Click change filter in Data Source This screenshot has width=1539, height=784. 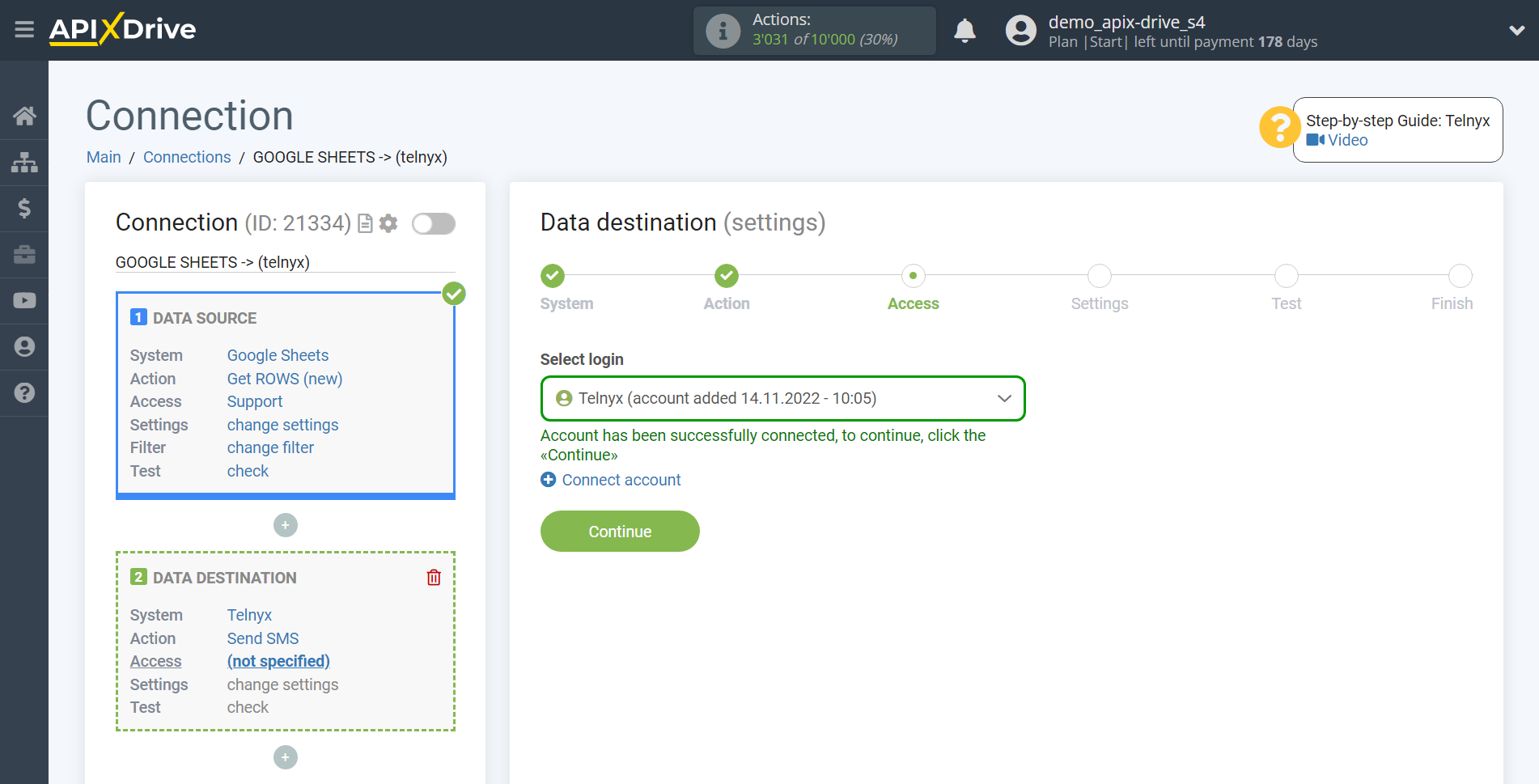(270, 447)
